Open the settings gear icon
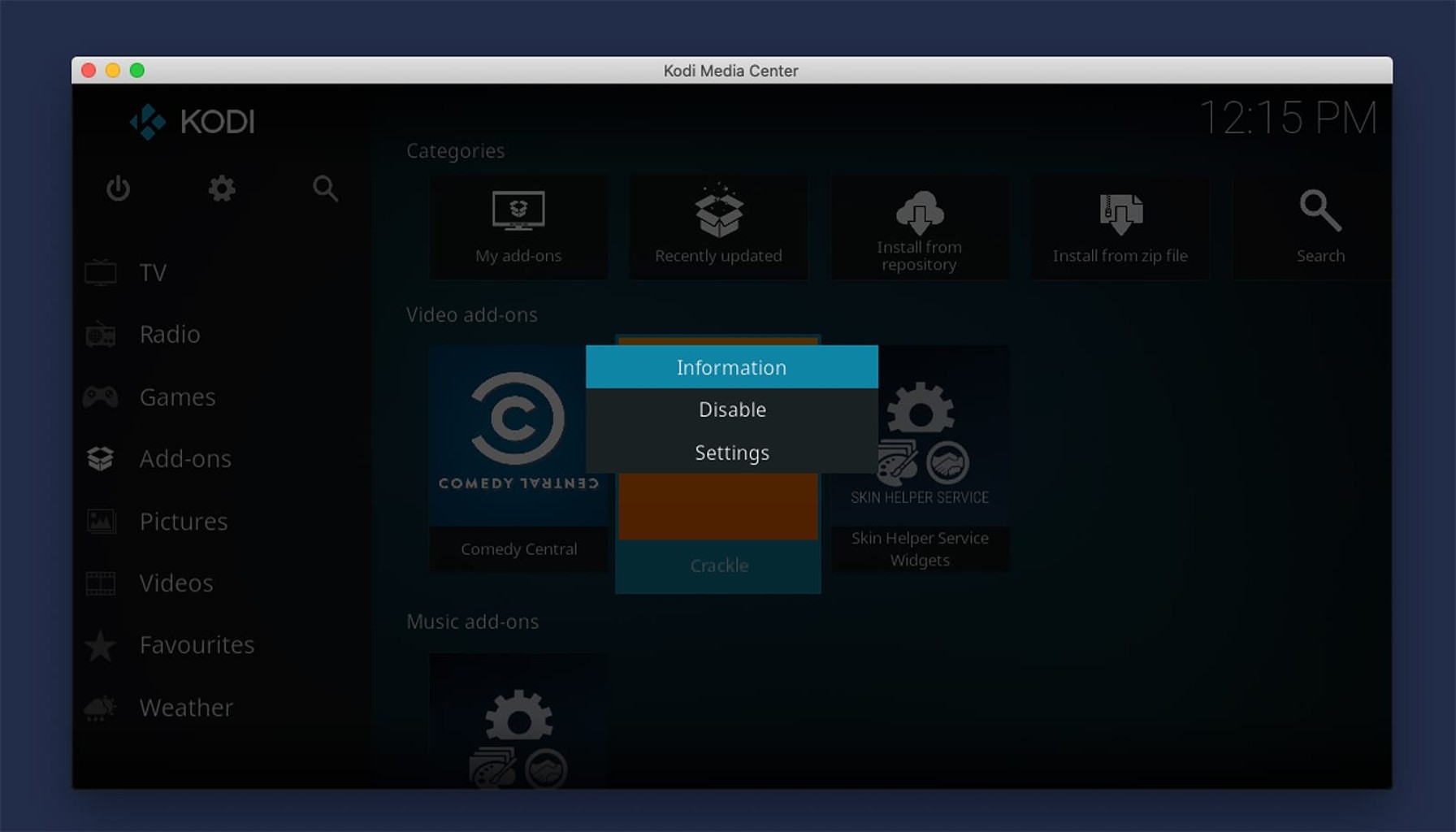This screenshot has width=1456, height=832. [221, 188]
